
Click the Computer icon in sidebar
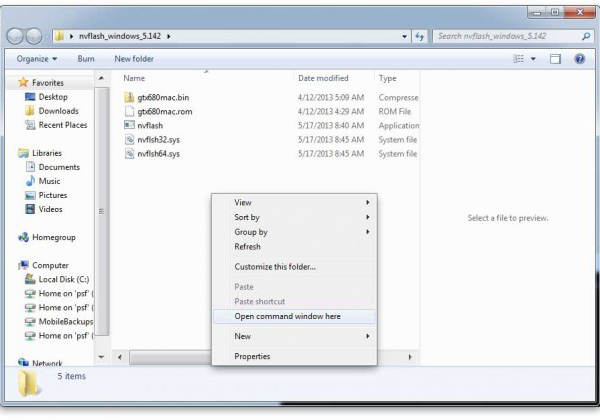(x=23, y=265)
